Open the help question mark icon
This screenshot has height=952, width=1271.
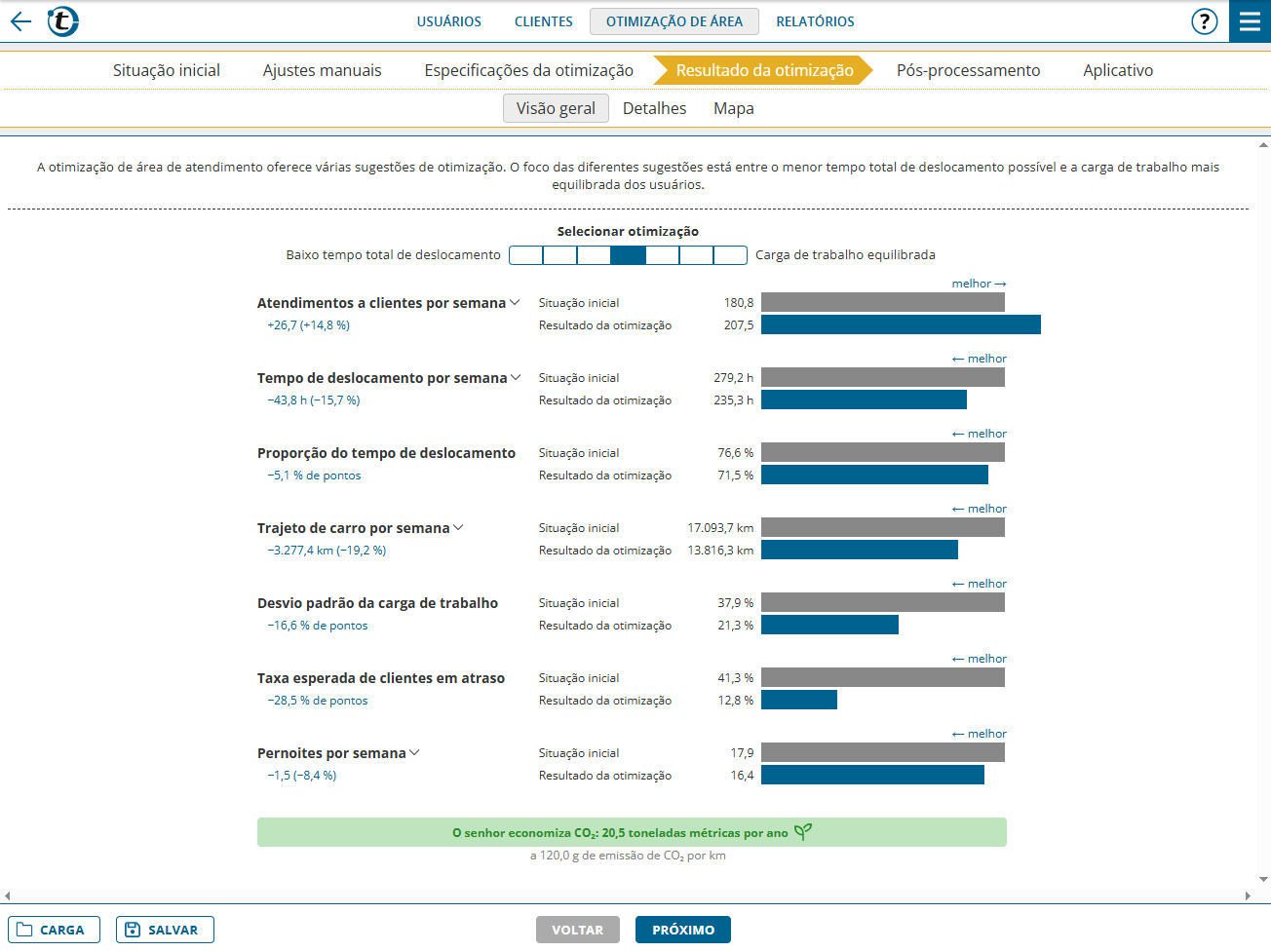click(1204, 21)
